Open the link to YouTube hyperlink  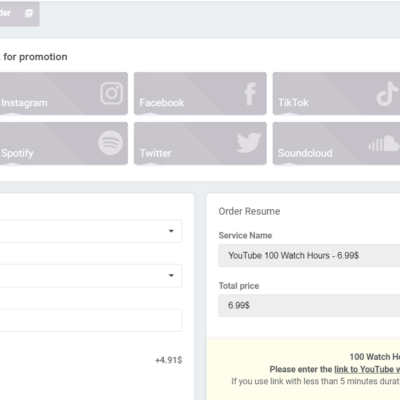click(367, 369)
